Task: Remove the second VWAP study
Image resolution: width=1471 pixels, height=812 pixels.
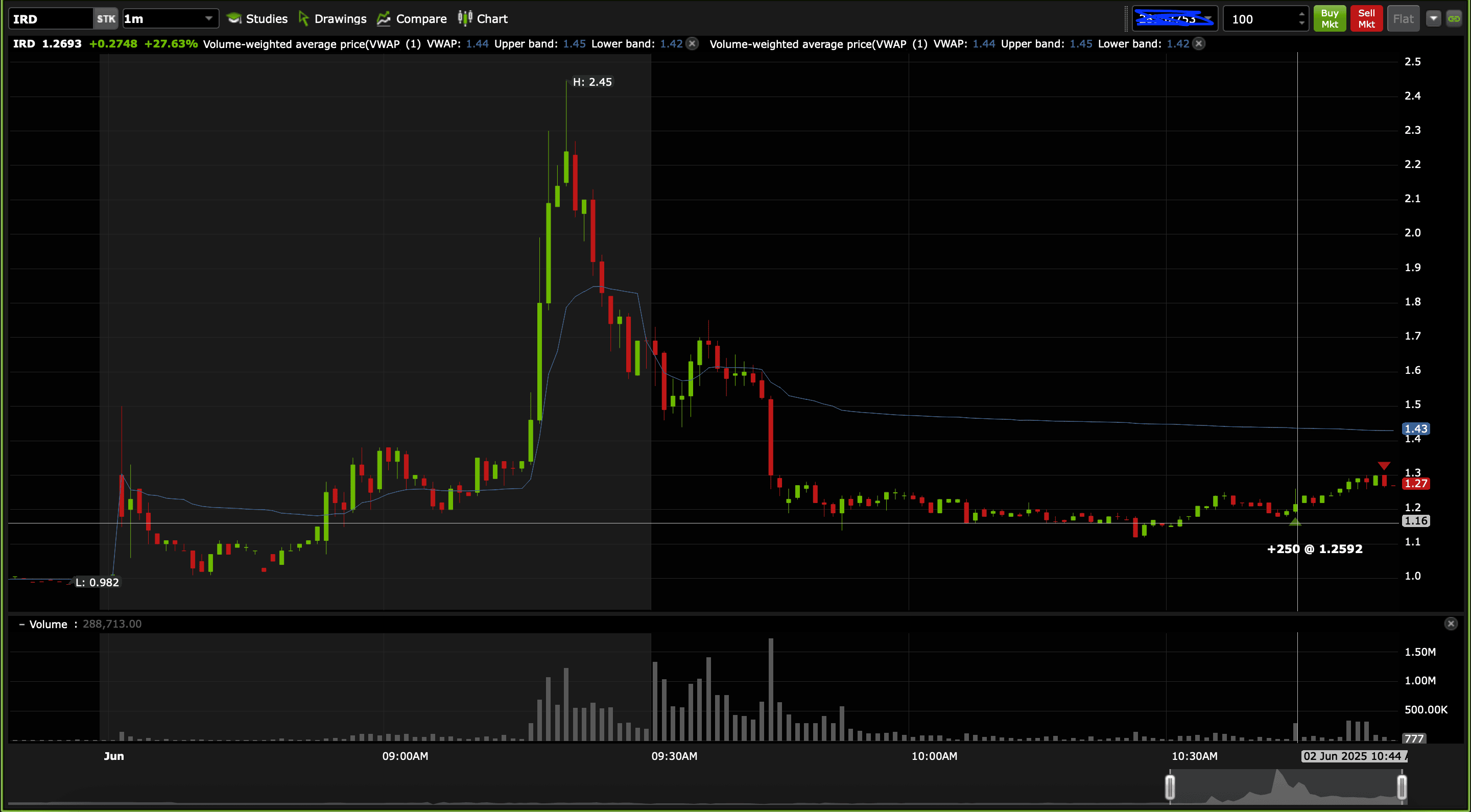Action: coord(1199,44)
